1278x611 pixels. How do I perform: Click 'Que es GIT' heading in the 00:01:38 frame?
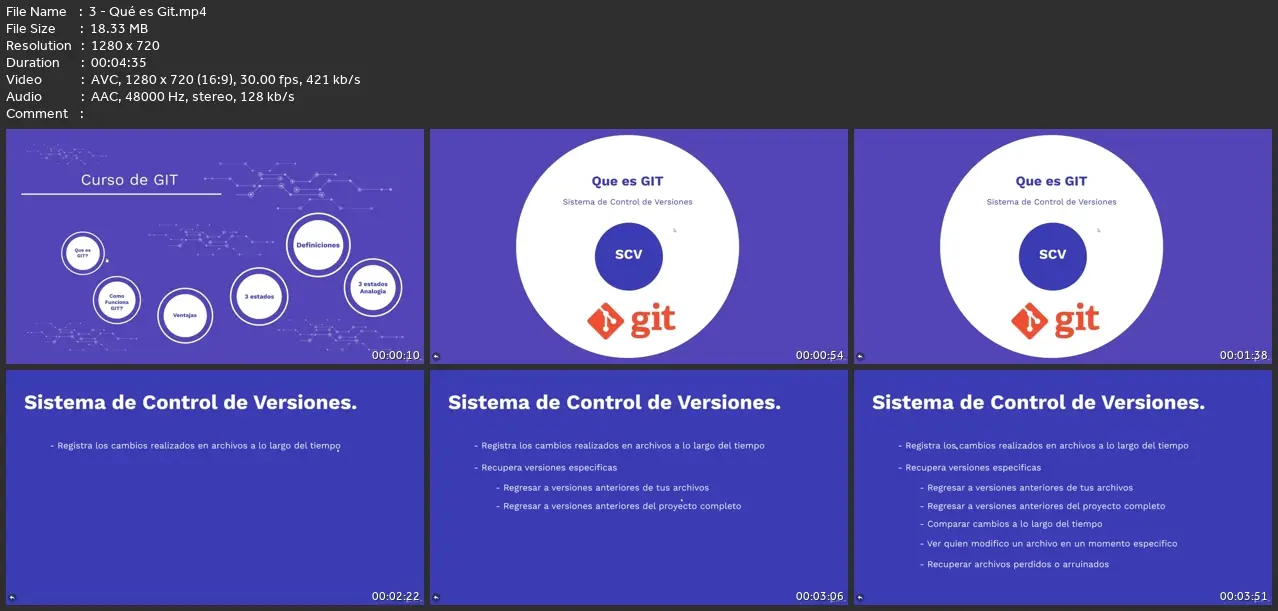tap(1052, 181)
